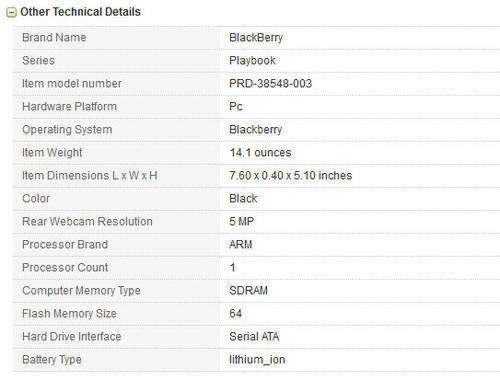Click the ARM processor brand value
The width and height of the screenshot is (500, 380).
pos(241,244)
